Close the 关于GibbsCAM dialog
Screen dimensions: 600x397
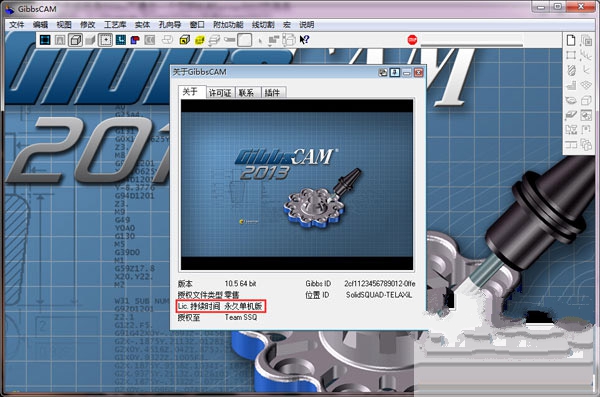tap(419, 72)
